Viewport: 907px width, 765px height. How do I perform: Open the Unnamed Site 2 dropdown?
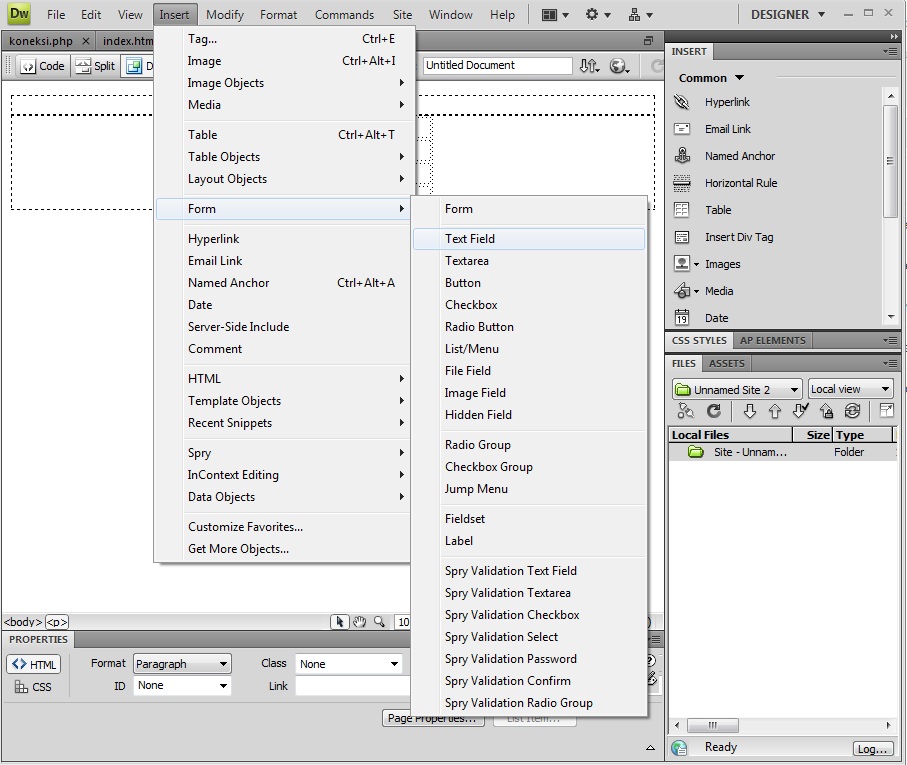[736, 390]
